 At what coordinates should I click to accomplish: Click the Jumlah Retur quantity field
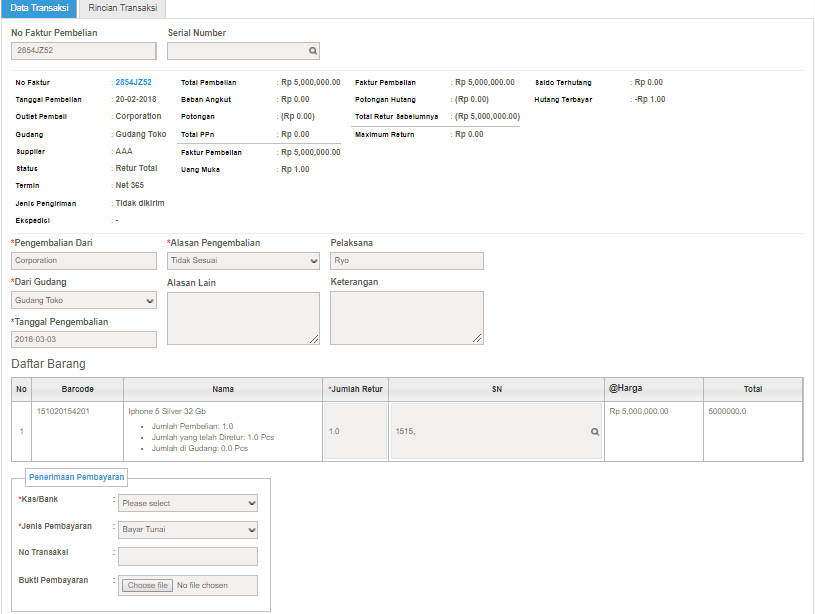point(355,432)
